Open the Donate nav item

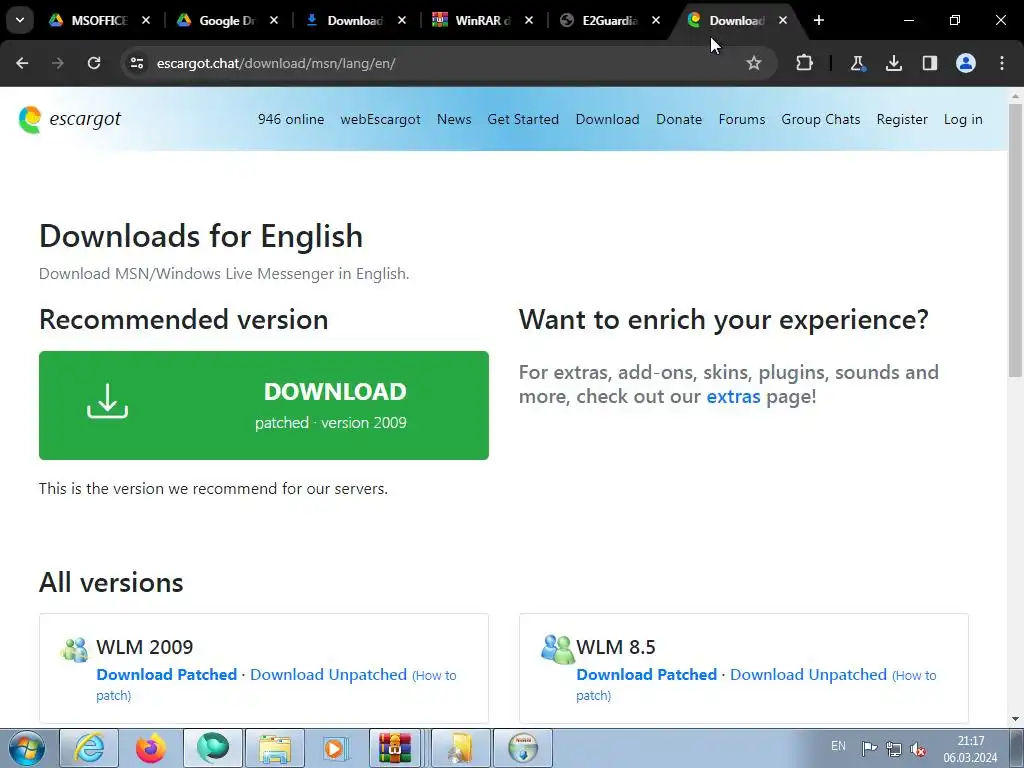(x=679, y=120)
